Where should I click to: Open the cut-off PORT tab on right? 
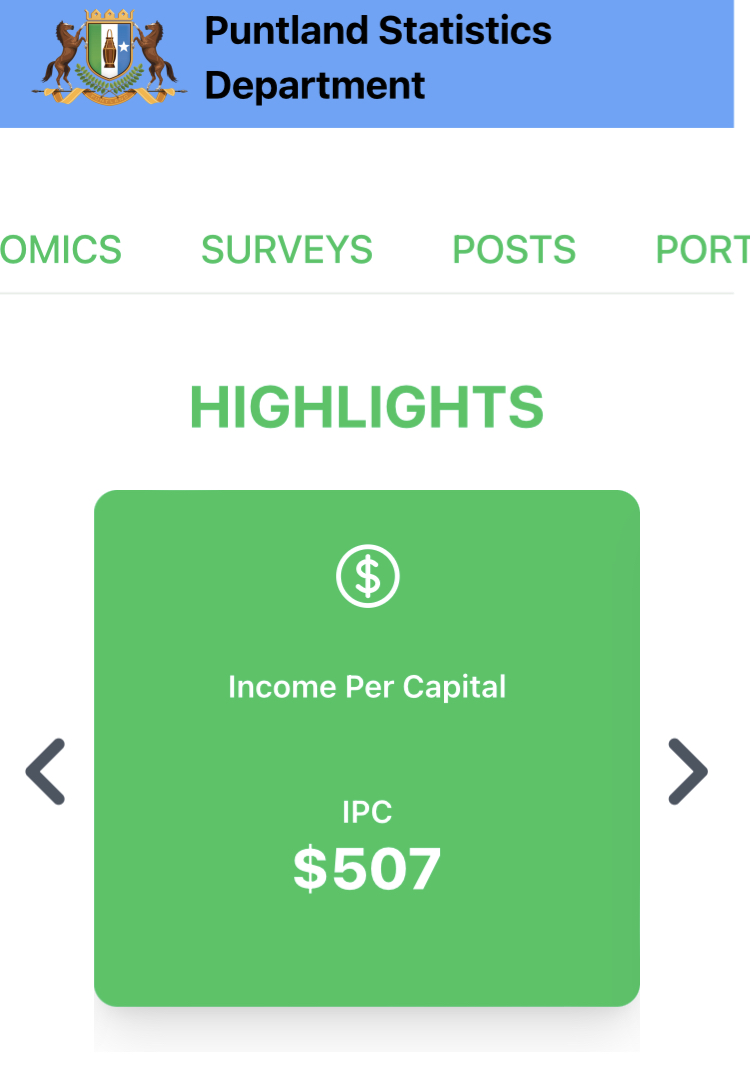coord(702,249)
